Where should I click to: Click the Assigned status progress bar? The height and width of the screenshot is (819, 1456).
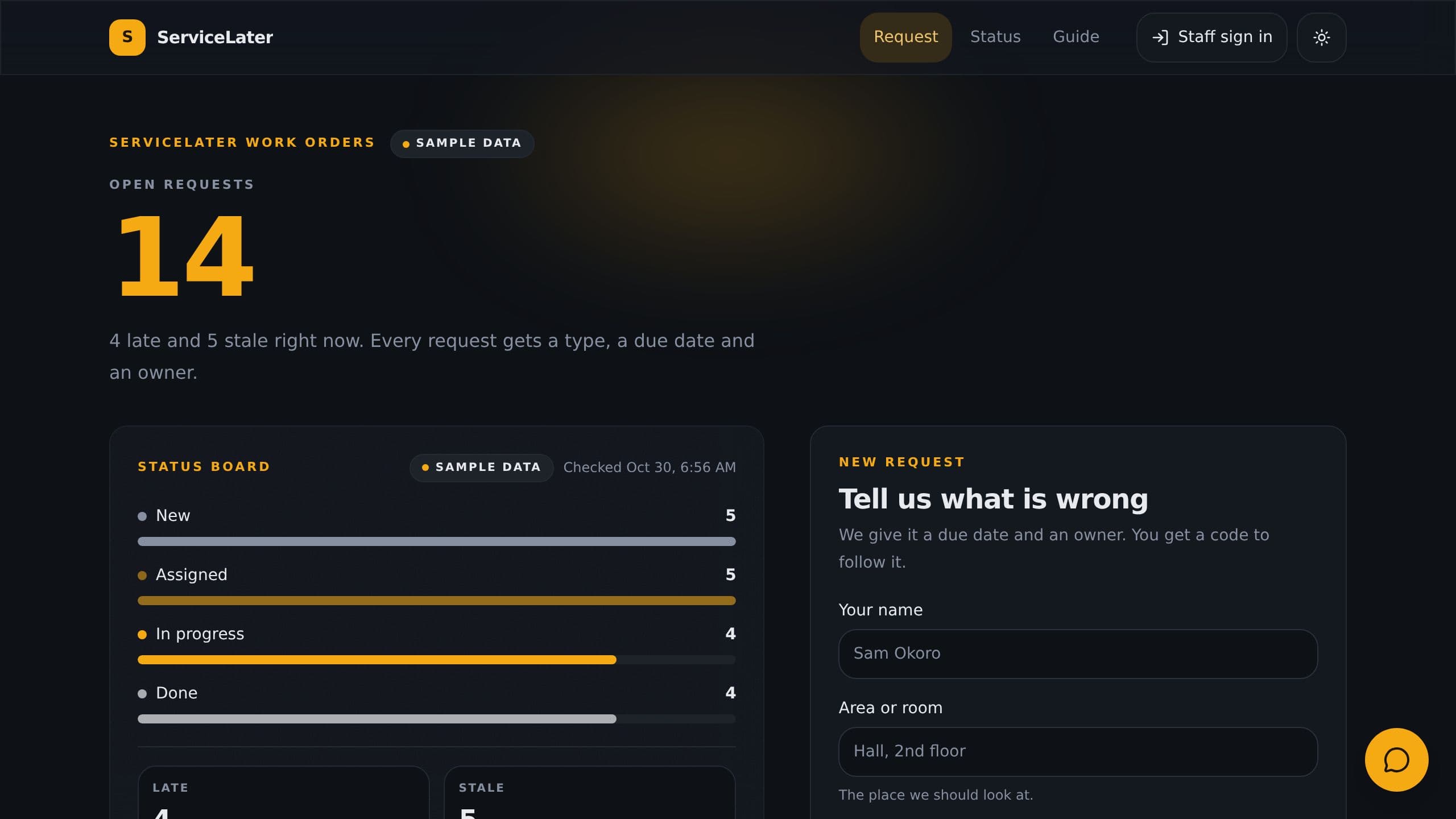click(436, 601)
